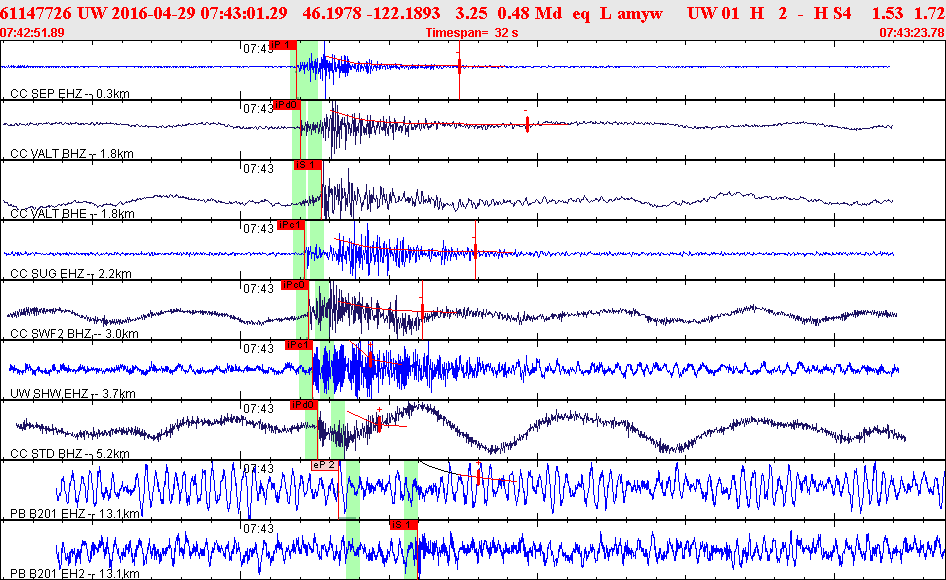Select the iS 1 pick flag on B201 EH2
The width and height of the screenshot is (946, 580).
tap(404, 524)
